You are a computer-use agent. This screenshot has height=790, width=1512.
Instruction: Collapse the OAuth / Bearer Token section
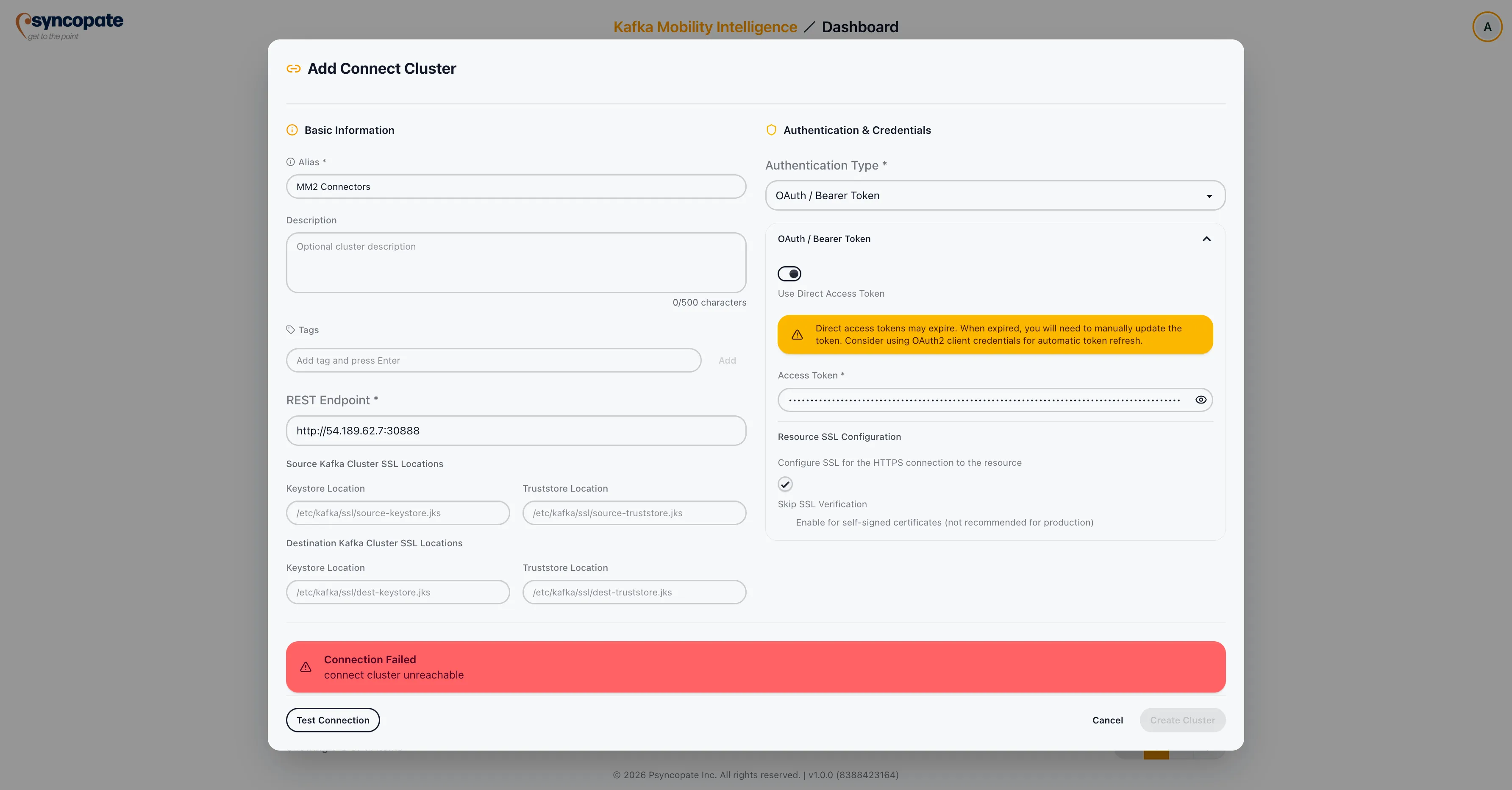1207,239
